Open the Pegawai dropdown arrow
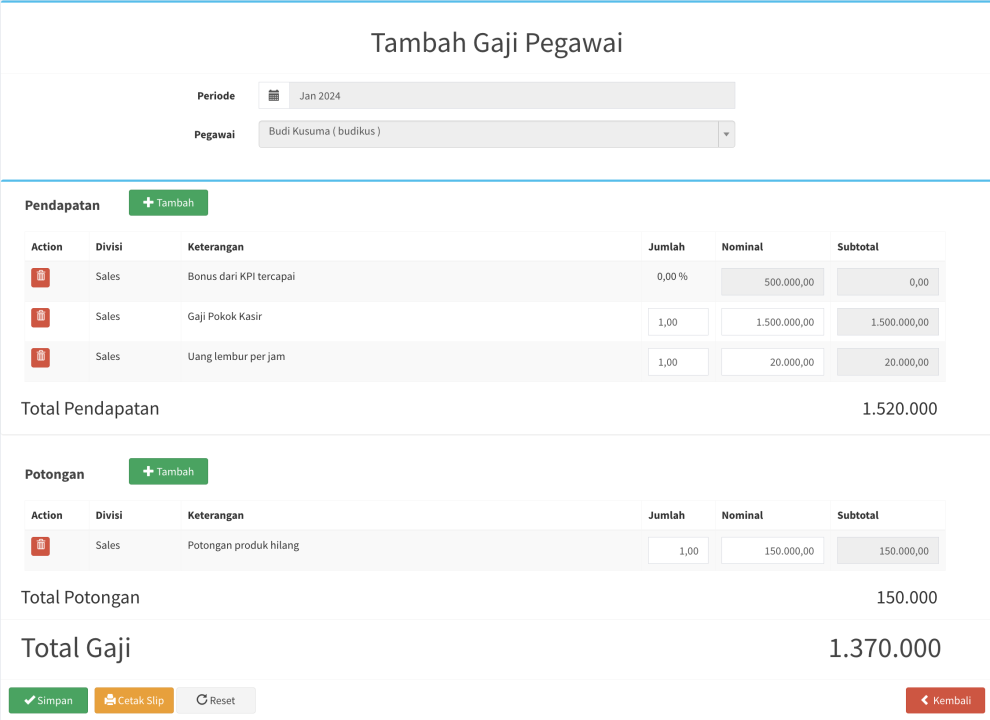 pyautogui.click(x=726, y=134)
